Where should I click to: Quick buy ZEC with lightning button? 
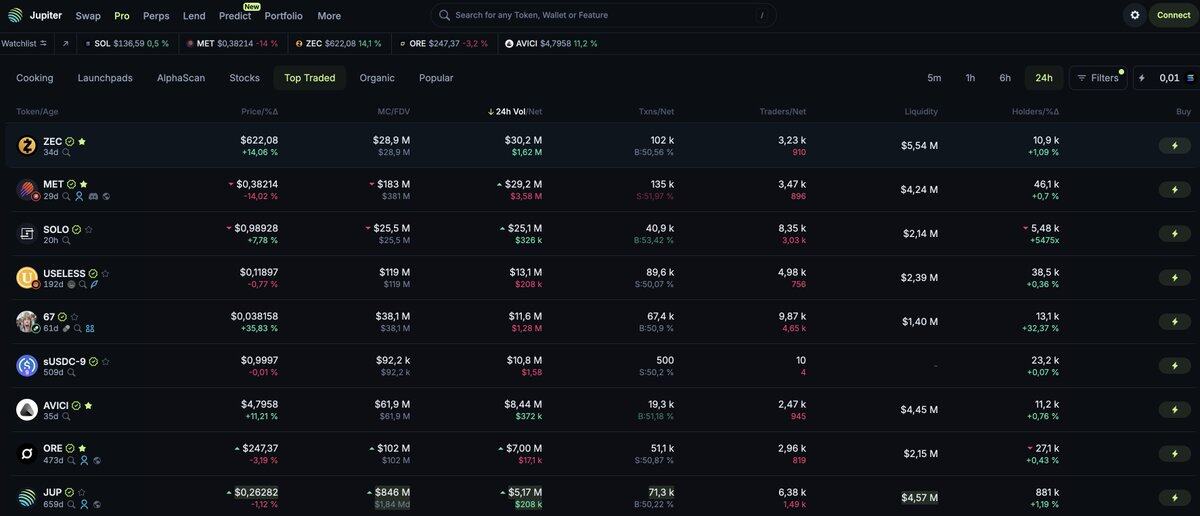1174,146
